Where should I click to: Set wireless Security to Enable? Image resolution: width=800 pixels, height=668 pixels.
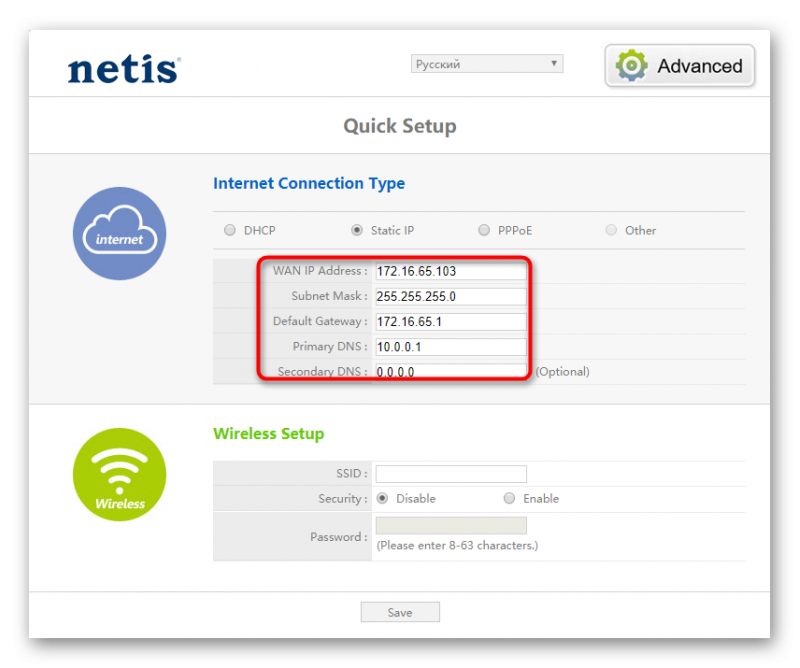click(509, 498)
